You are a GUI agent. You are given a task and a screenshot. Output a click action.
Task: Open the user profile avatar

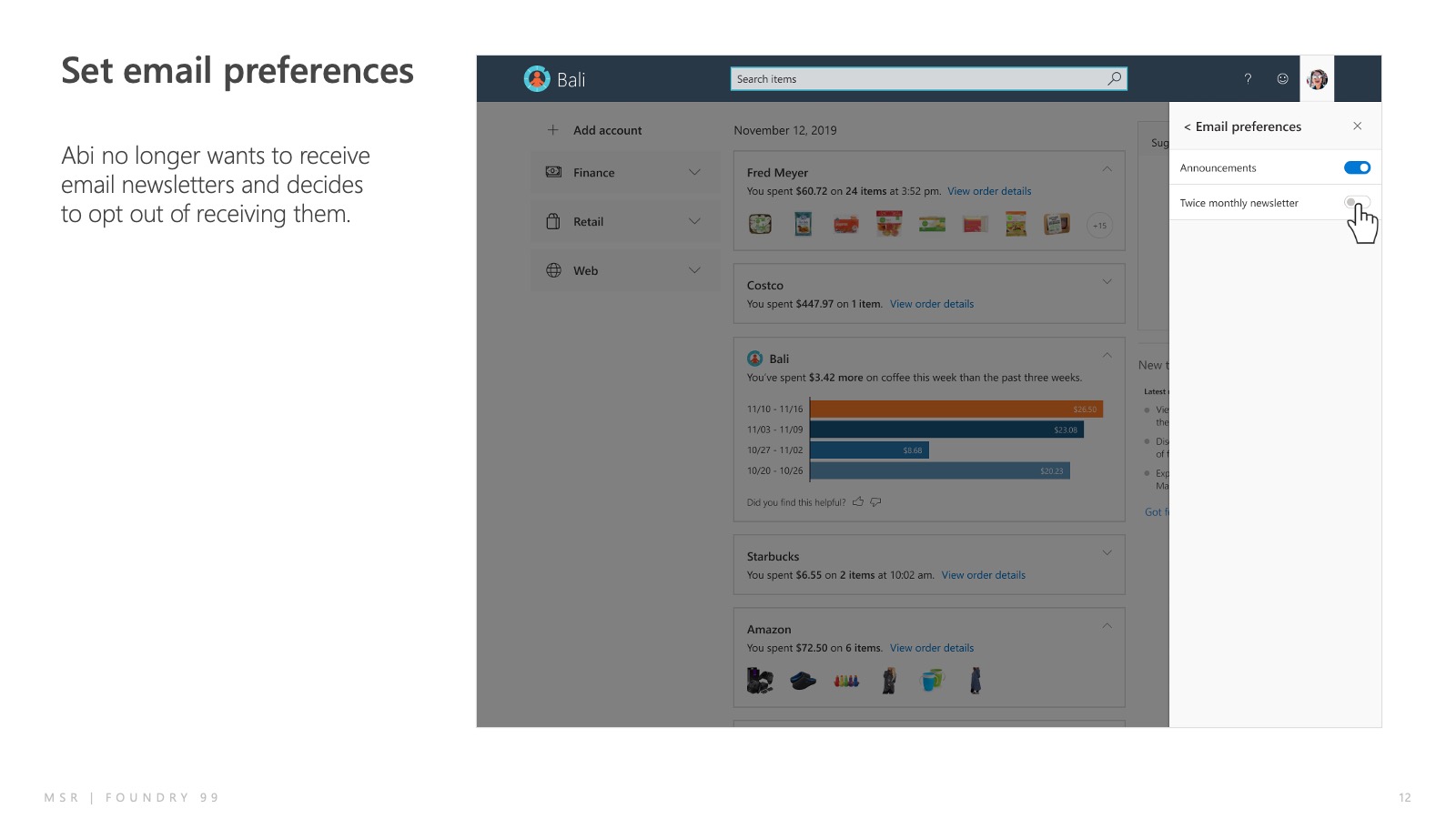[1317, 79]
